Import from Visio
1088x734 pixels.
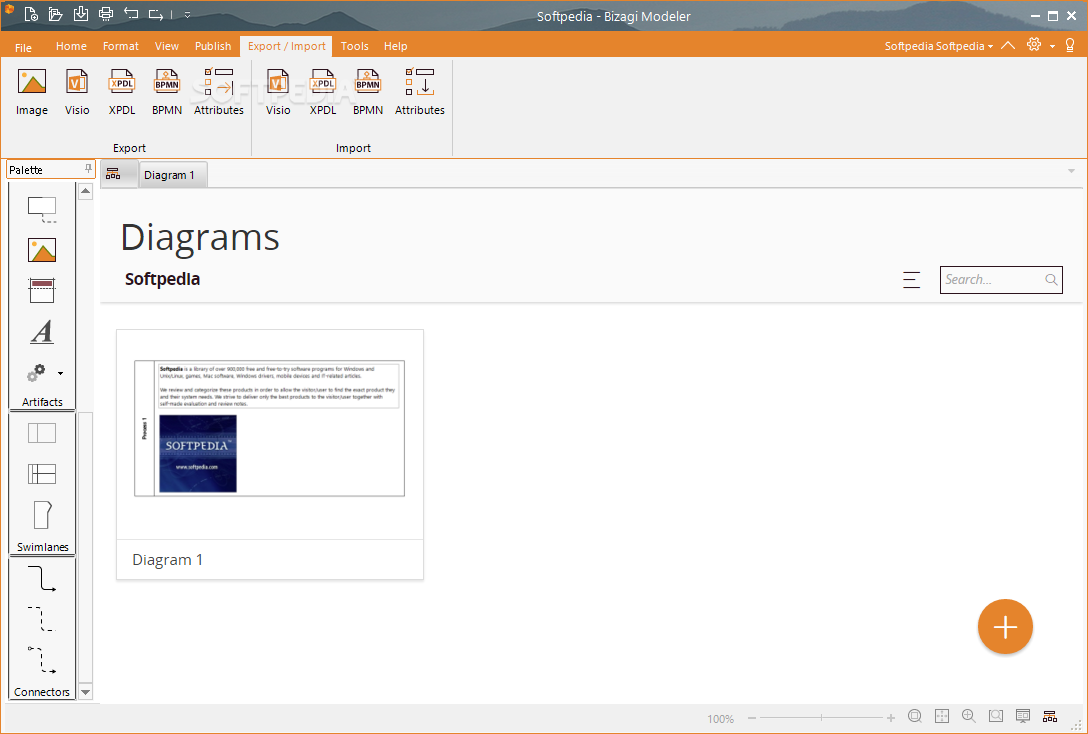coord(278,92)
